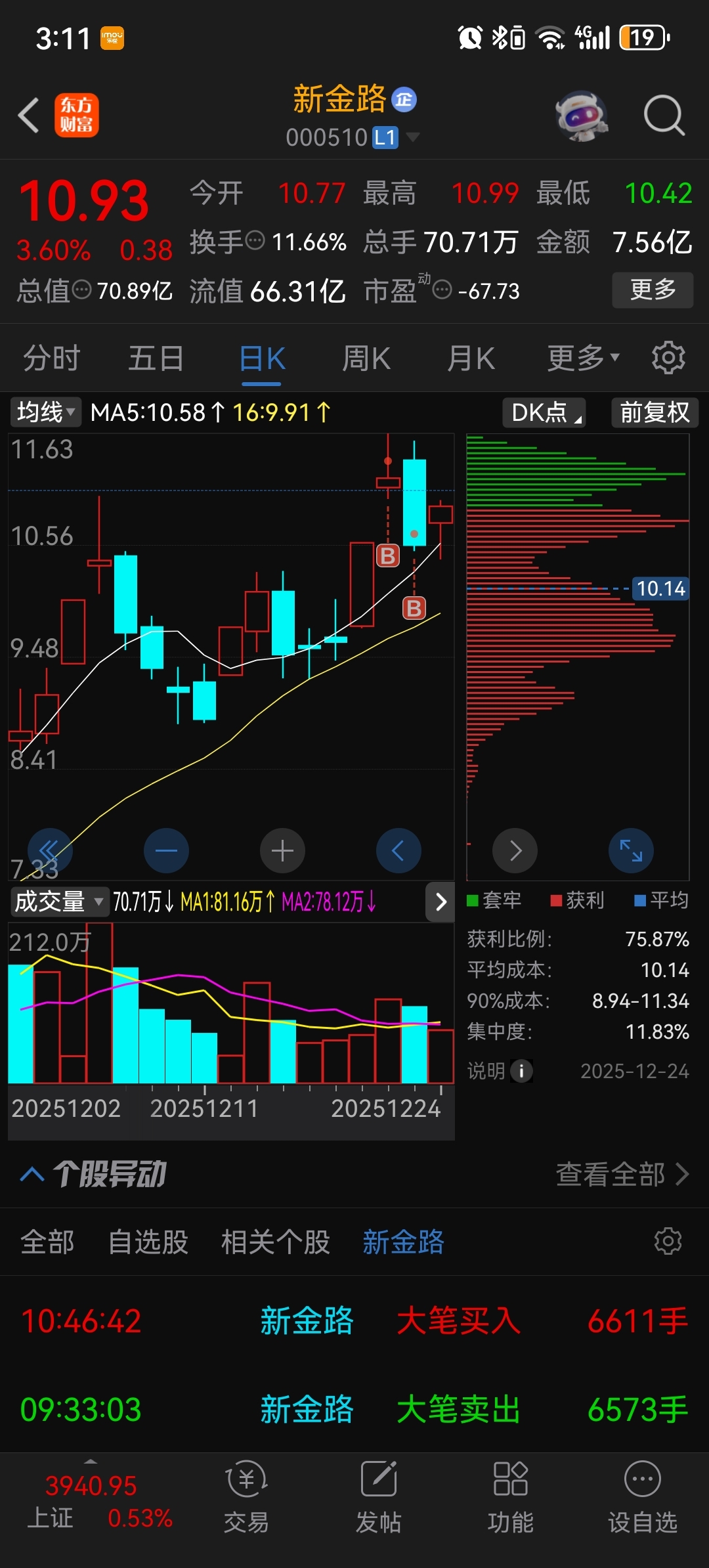The image size is (709, 1568).
Task: Select 自选股 filter tab
Action: point(148,1242)
